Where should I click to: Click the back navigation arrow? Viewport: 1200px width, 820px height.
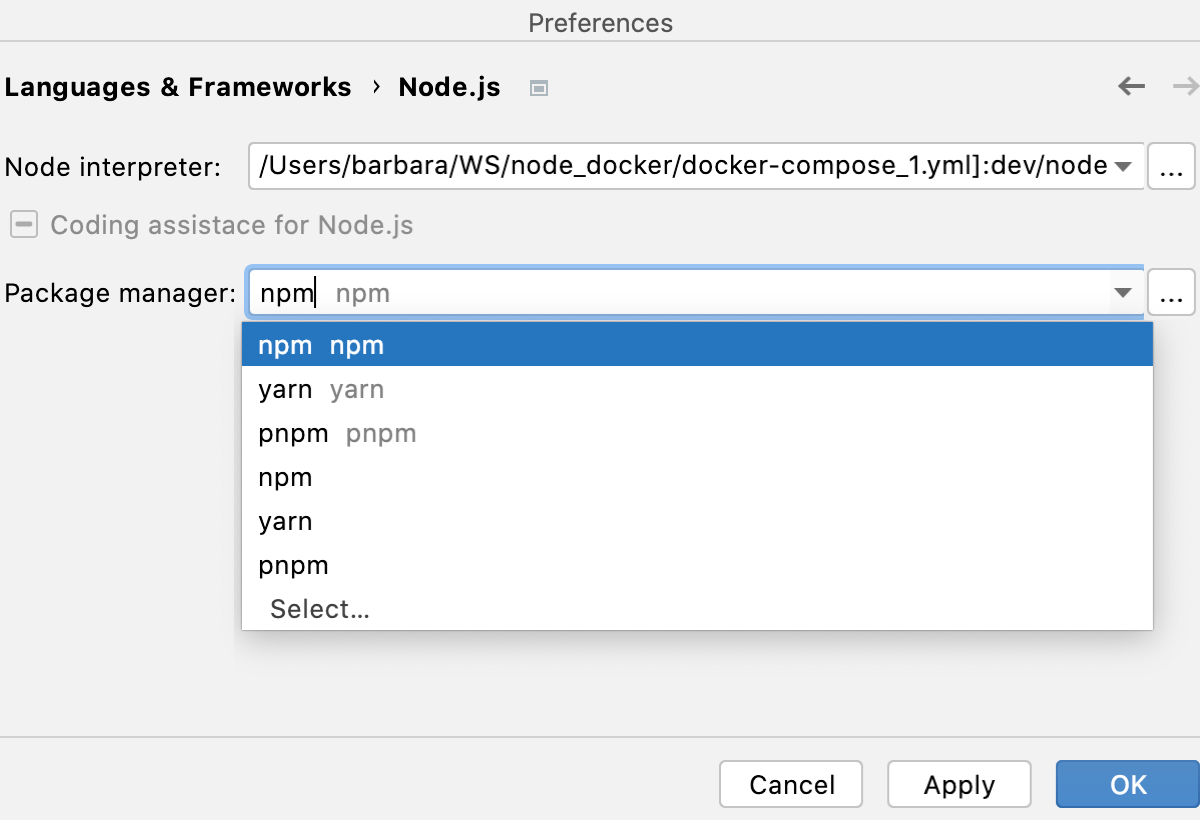point(1131,87)
